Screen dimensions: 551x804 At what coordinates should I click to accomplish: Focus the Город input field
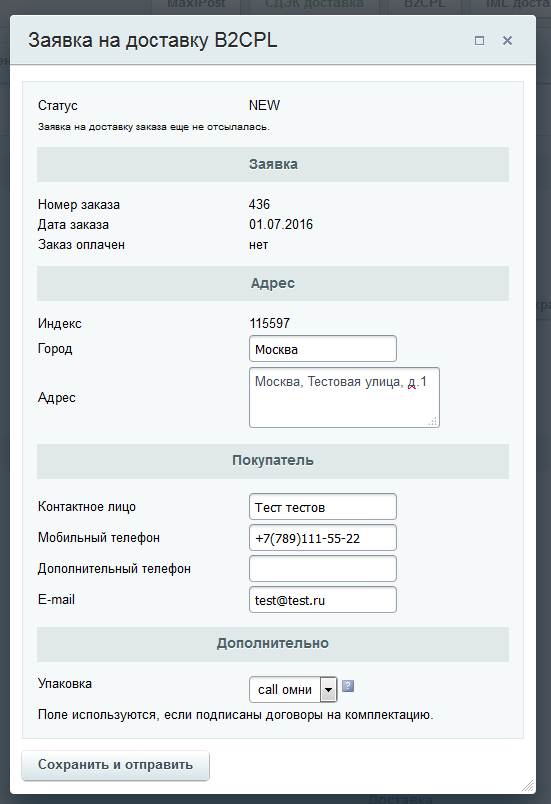pyautogui.click(x=323, y=349)
